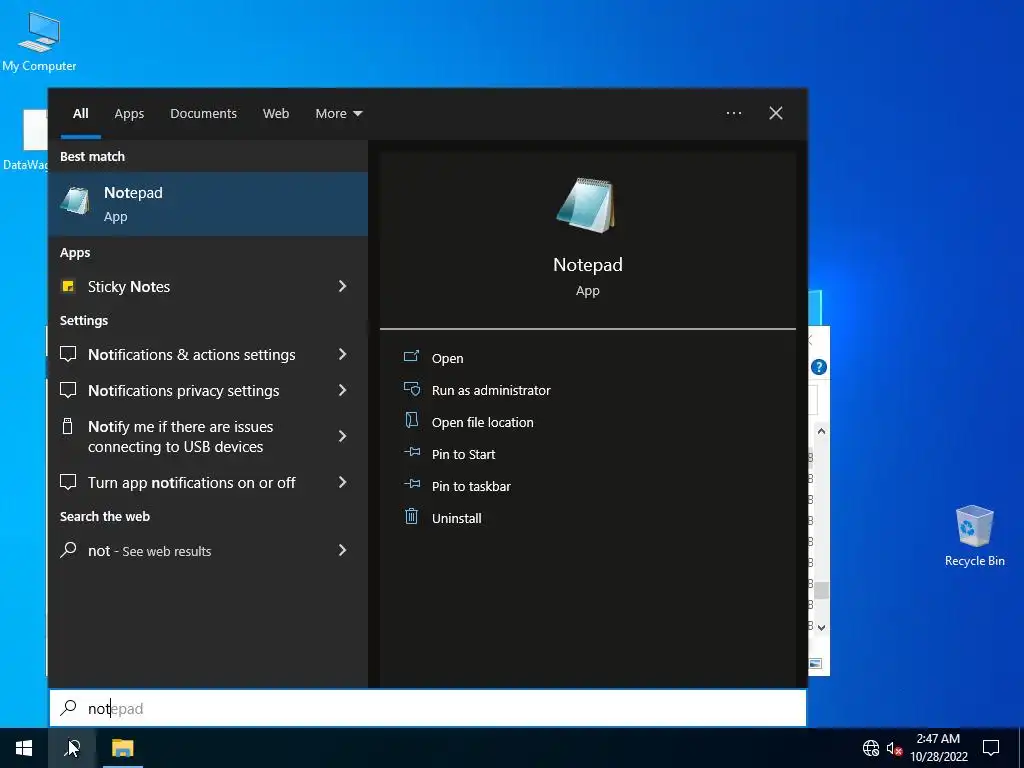The width and height of the screenshot is (1024, 768).
Task: Click the taskbar Search icon
Action: click(72, 748)
